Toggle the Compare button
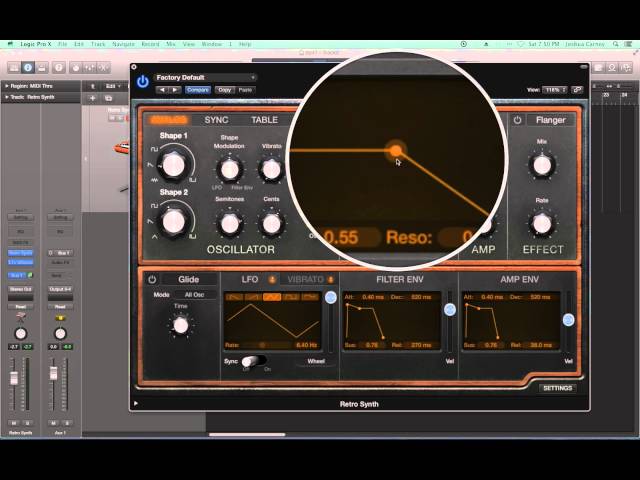The width and height of the screenshot is (640, 480). click(198, 90)
